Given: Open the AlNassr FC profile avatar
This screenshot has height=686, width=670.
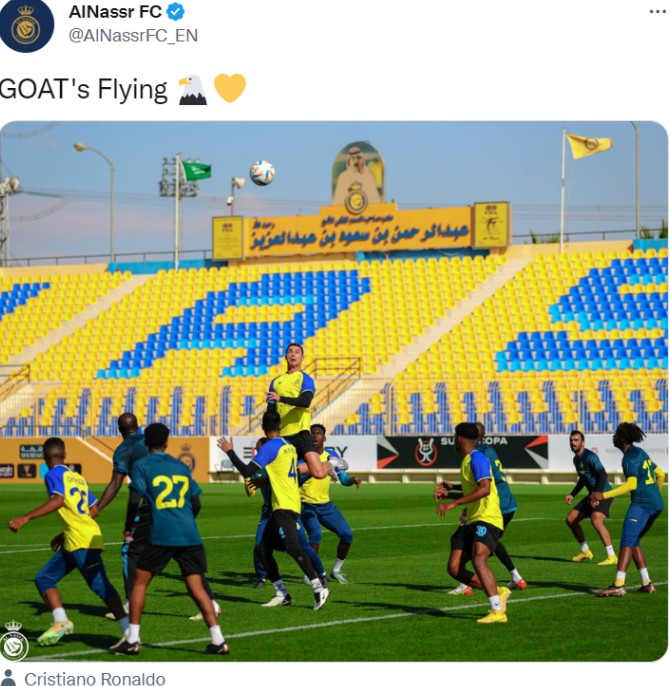Looking at the screenshot, I should pos(26,26).
